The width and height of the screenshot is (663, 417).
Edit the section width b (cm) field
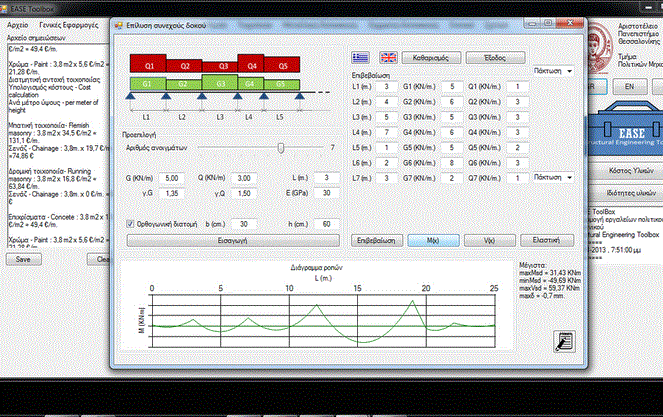[244, 224]
